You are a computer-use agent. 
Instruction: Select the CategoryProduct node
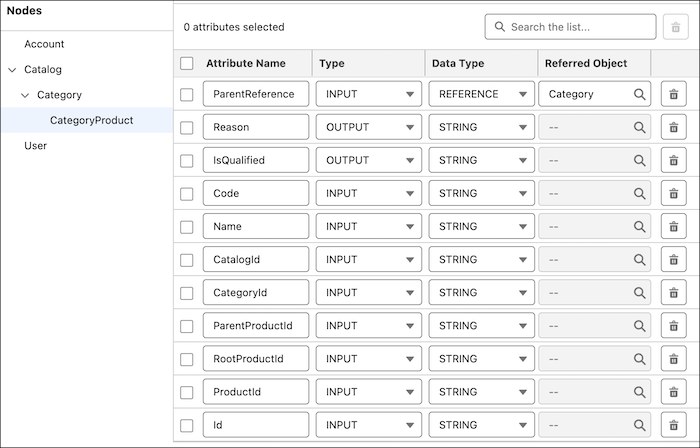point(92,120)
